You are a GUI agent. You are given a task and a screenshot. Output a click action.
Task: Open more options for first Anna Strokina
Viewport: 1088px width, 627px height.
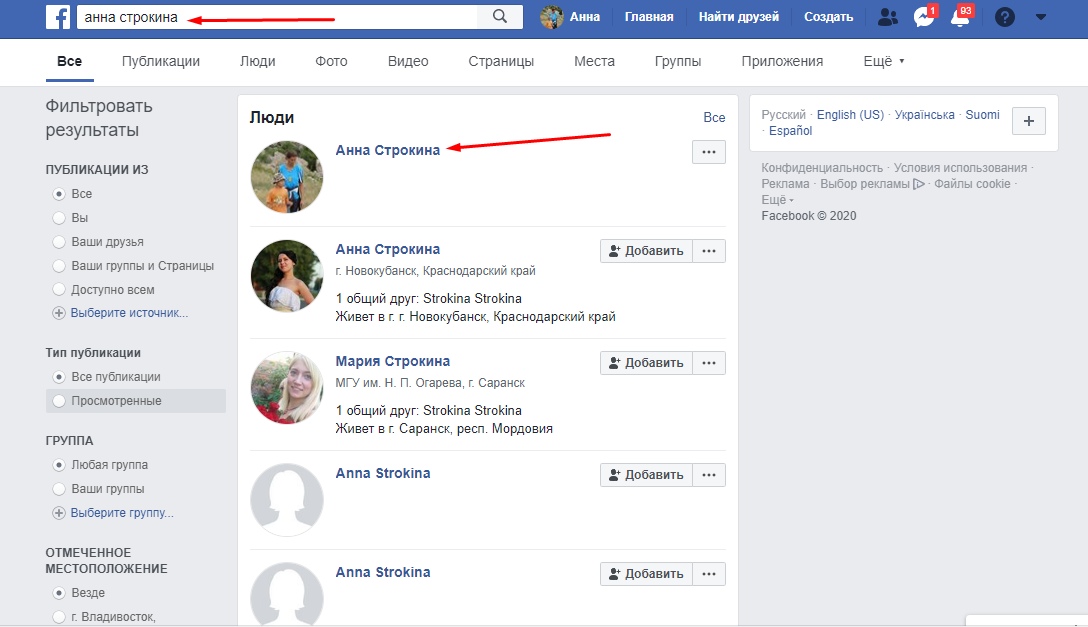(x=708, y=474)
